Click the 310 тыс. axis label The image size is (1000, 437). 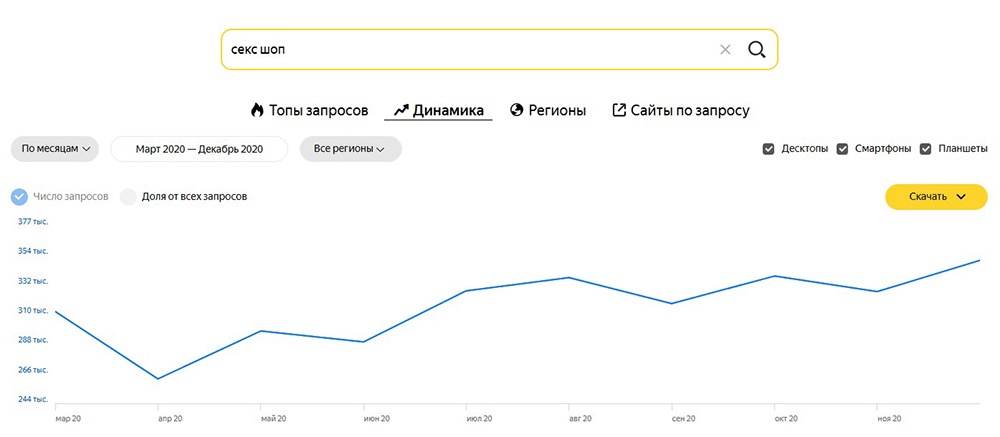click(x=34, y=311)
